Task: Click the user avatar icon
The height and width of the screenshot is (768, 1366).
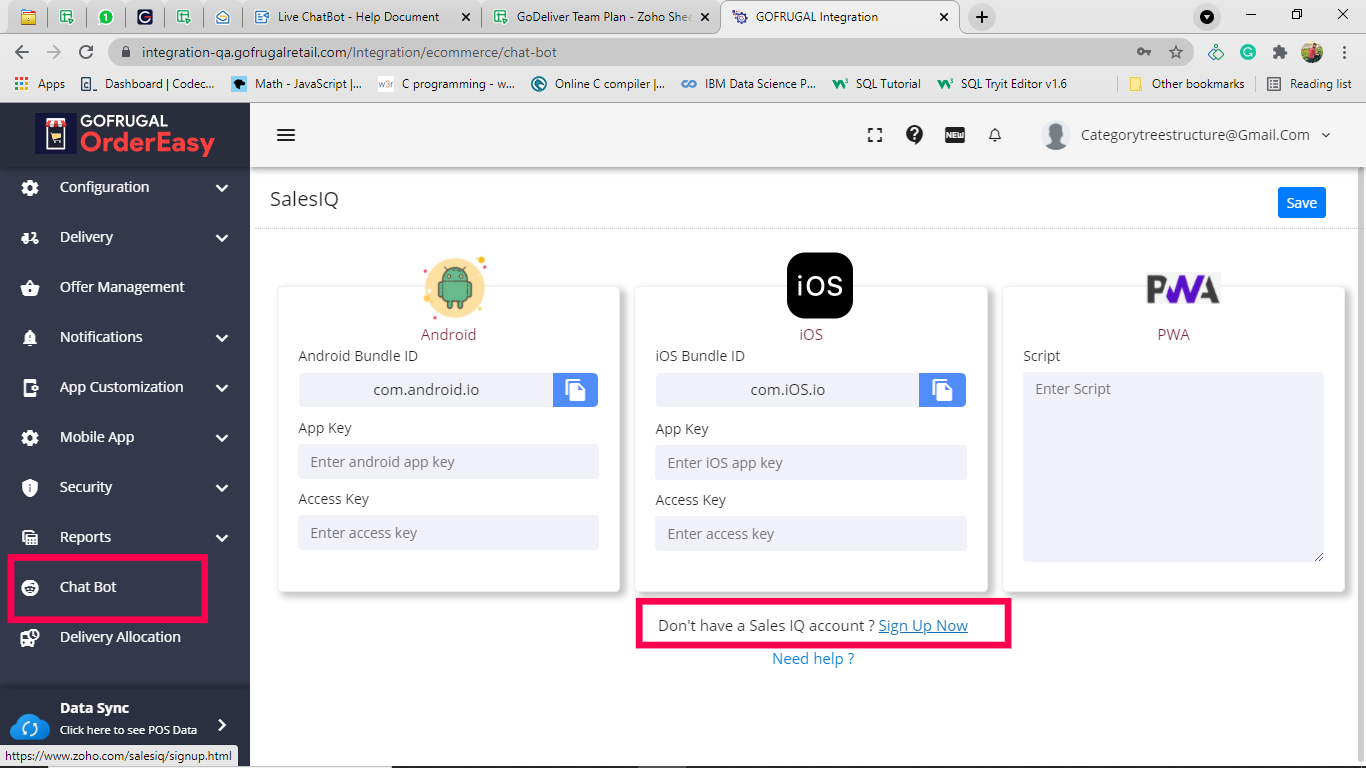Action: pos(1056,135)
